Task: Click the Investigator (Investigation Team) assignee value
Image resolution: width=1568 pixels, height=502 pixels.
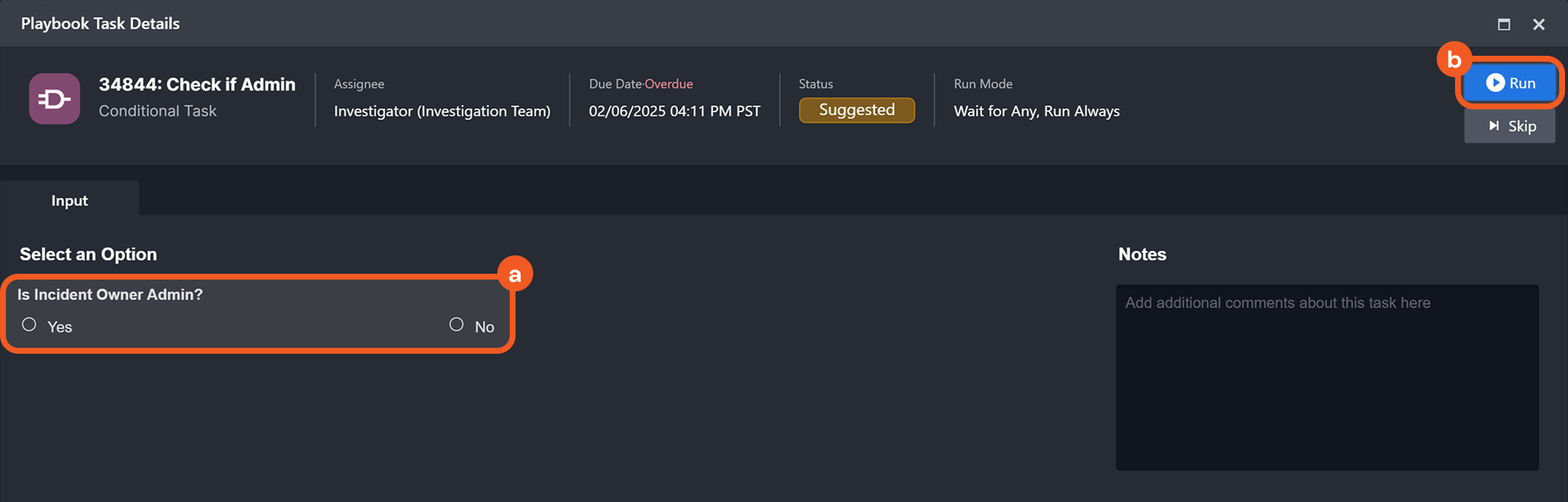Action: coord(442,111)
